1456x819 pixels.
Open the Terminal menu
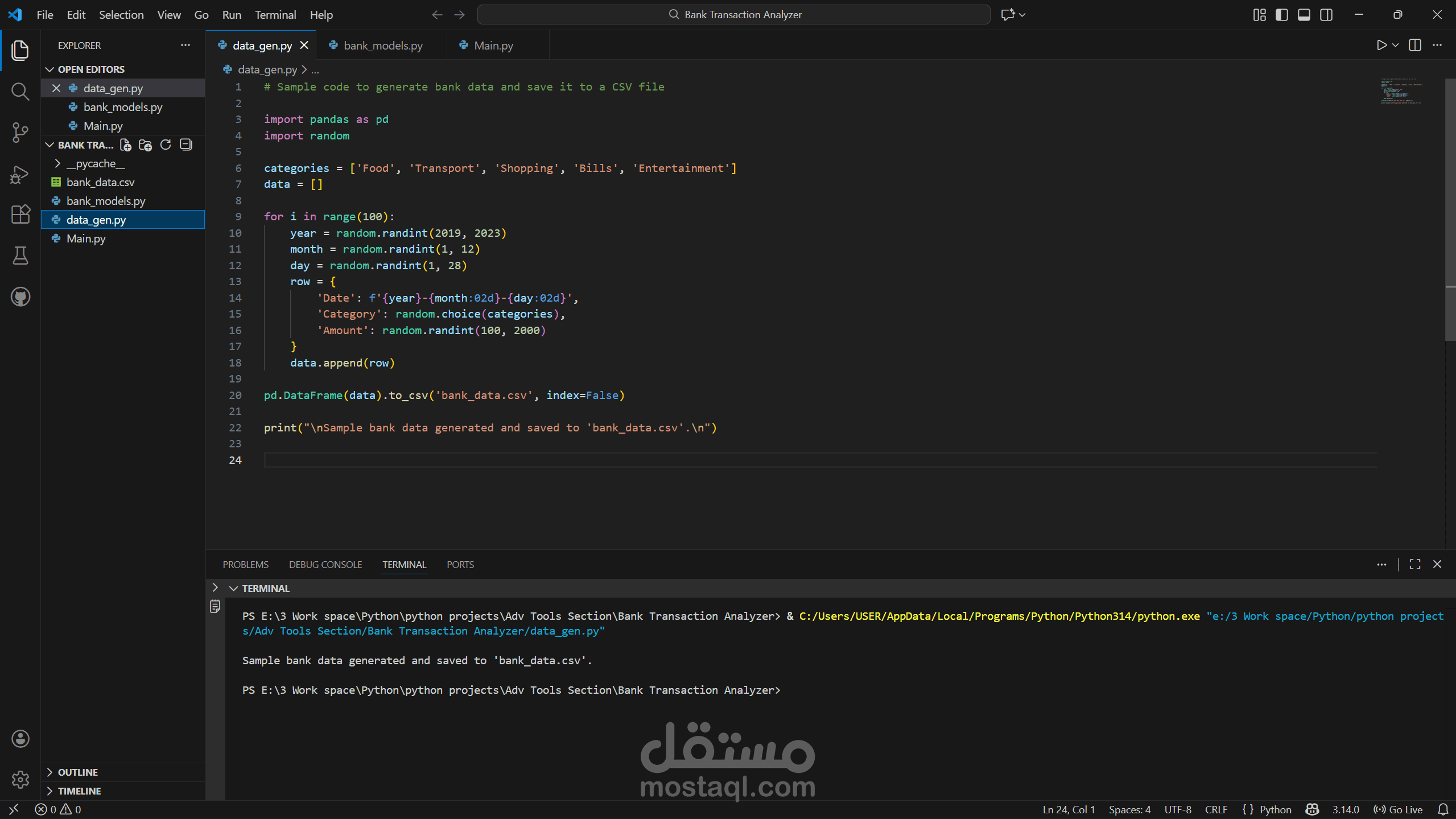[x=275, y=15]
